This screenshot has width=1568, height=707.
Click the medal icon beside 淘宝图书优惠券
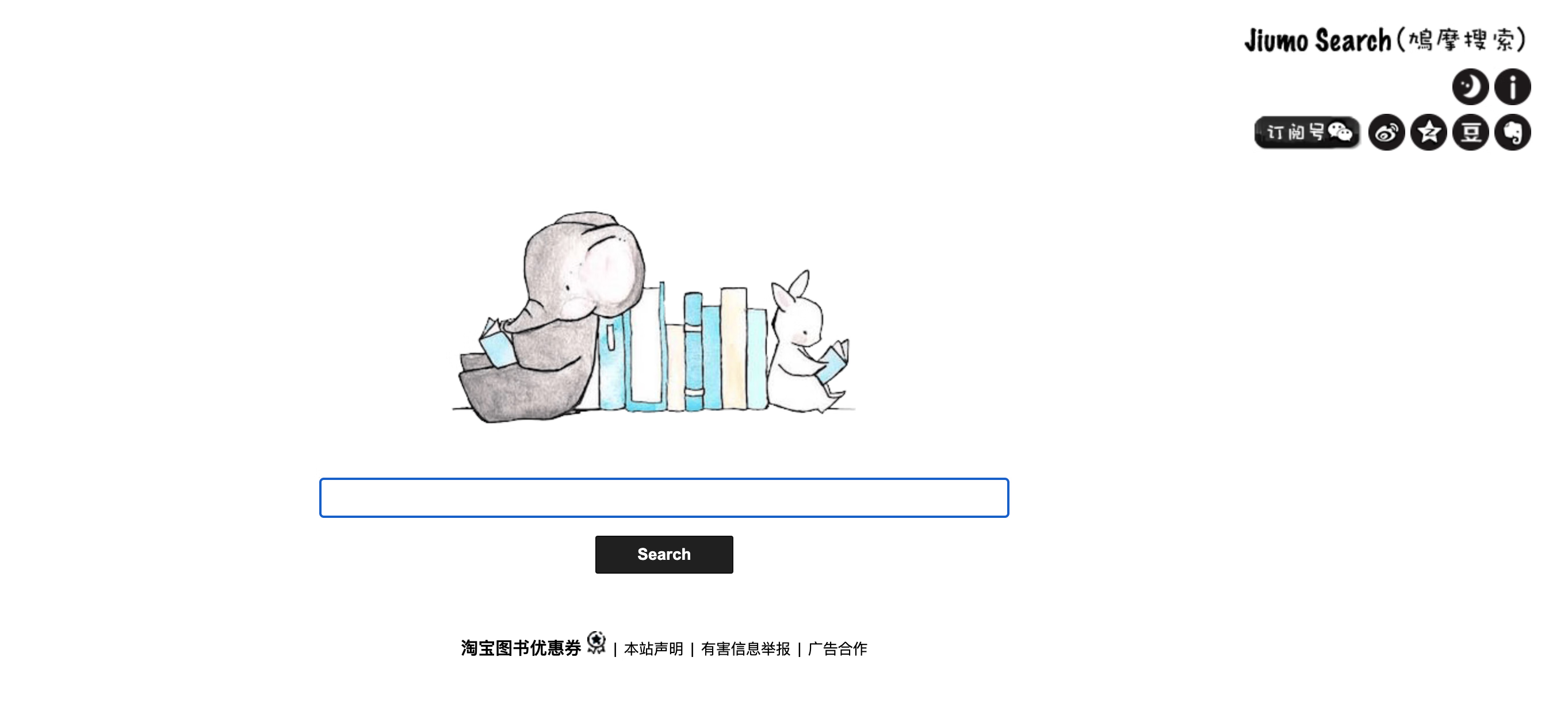coord(596,643)
